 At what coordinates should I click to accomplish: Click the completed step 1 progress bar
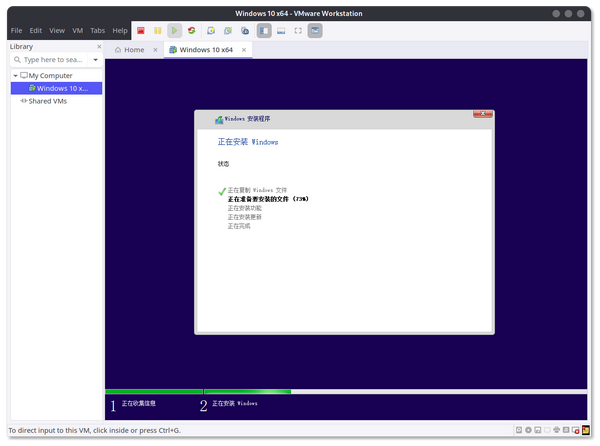(154, 391)
